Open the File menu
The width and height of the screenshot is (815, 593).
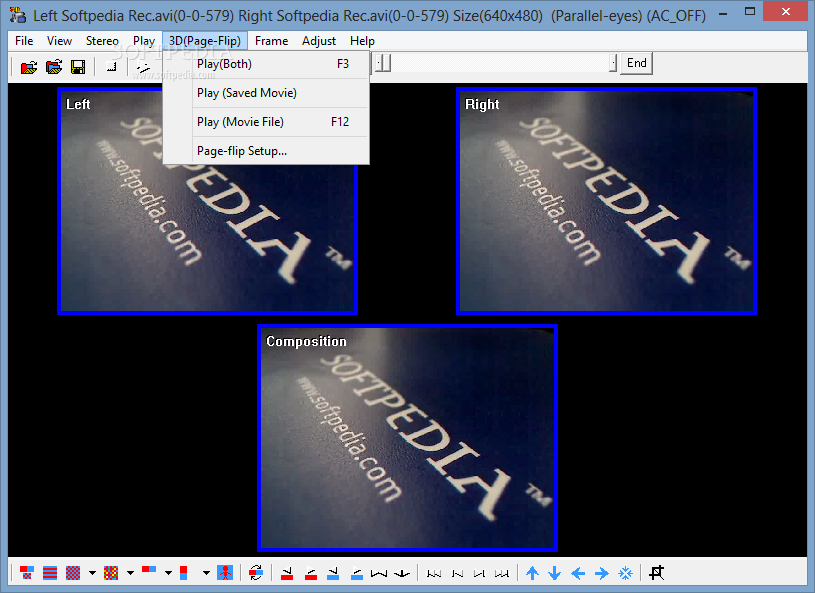24,41
